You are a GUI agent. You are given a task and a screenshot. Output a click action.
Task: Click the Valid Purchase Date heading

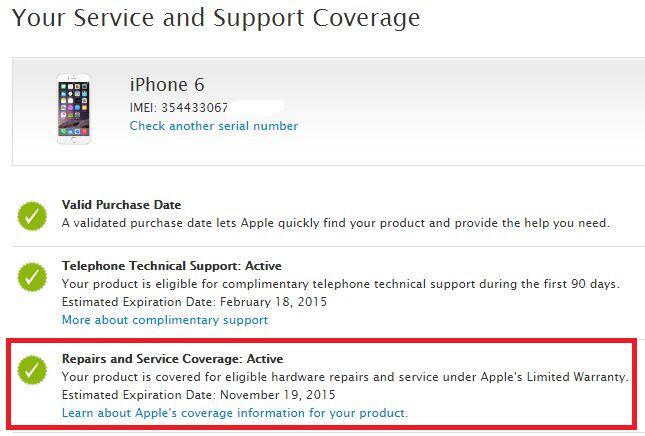[121, 205]
